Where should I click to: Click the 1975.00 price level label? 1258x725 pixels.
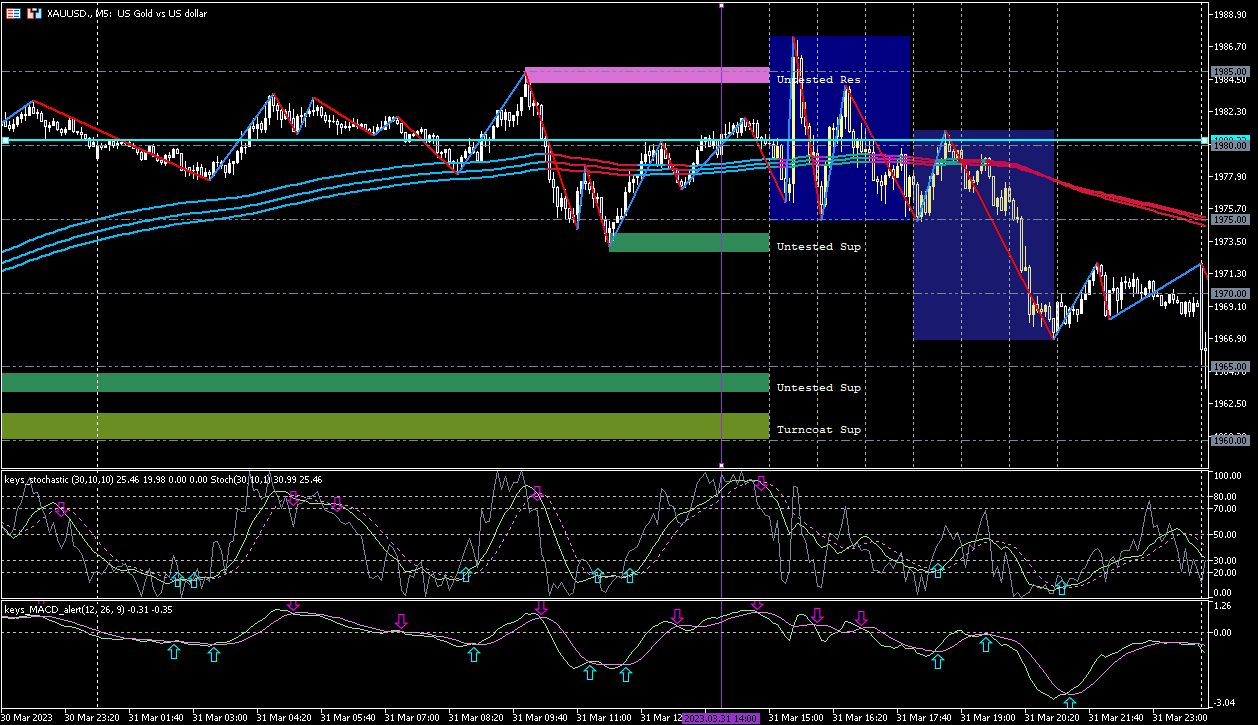click(1229, 219)
